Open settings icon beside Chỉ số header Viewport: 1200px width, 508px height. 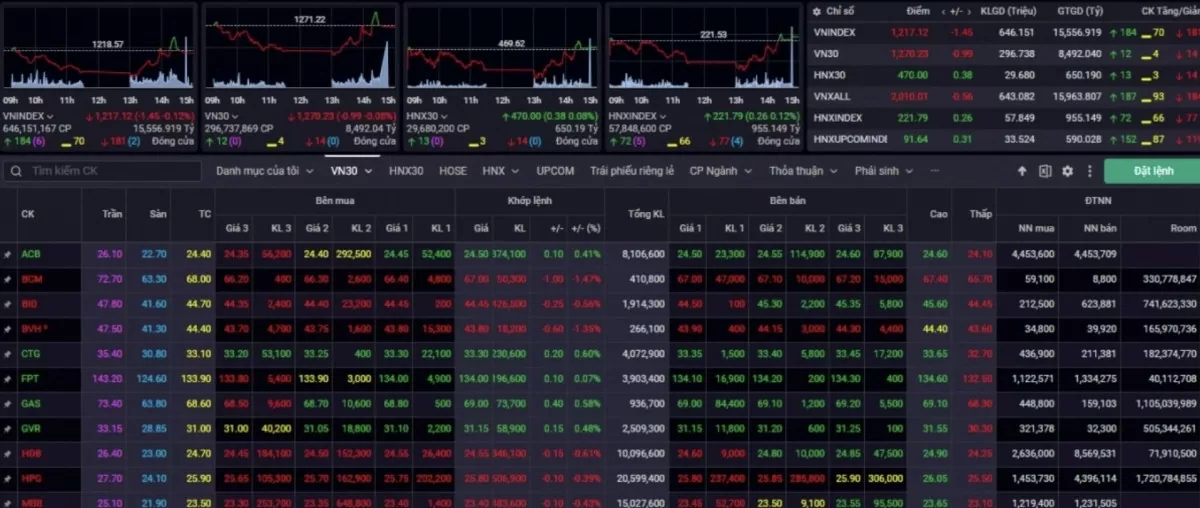click(816, 11)
